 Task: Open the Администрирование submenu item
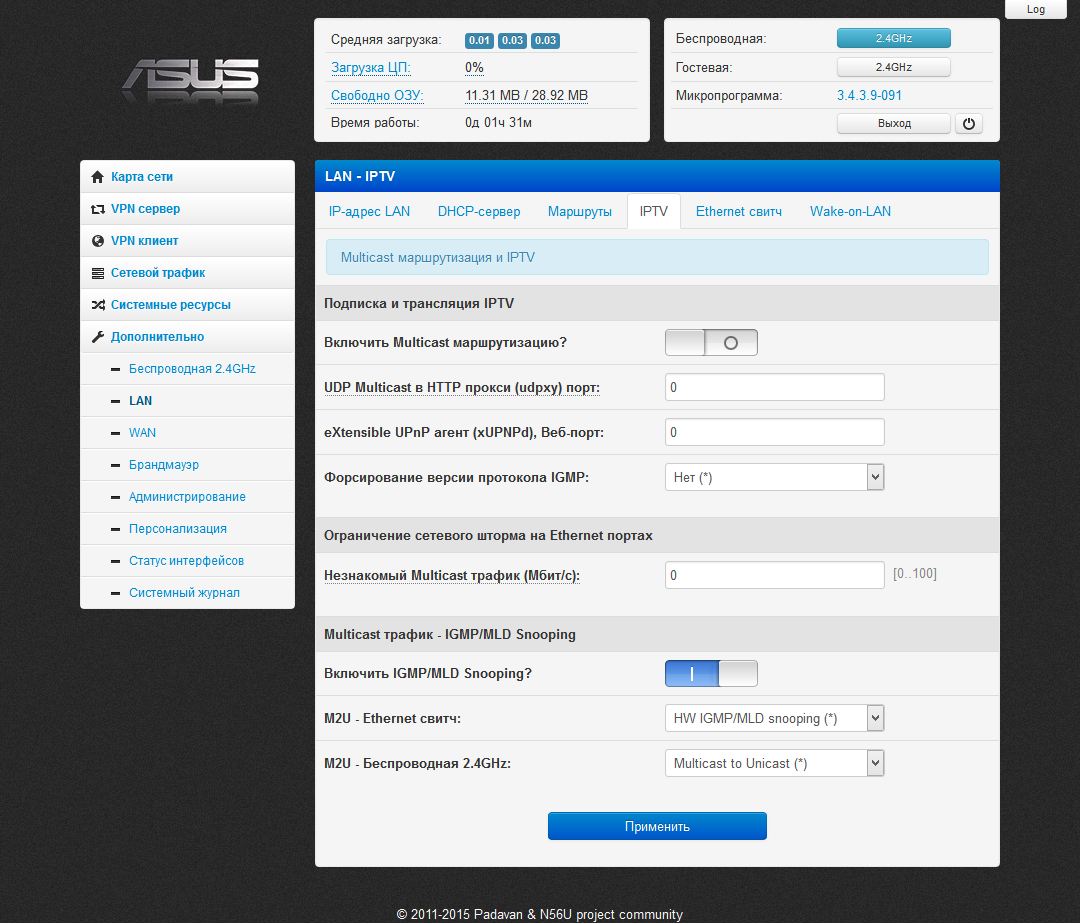pos(187,497)
